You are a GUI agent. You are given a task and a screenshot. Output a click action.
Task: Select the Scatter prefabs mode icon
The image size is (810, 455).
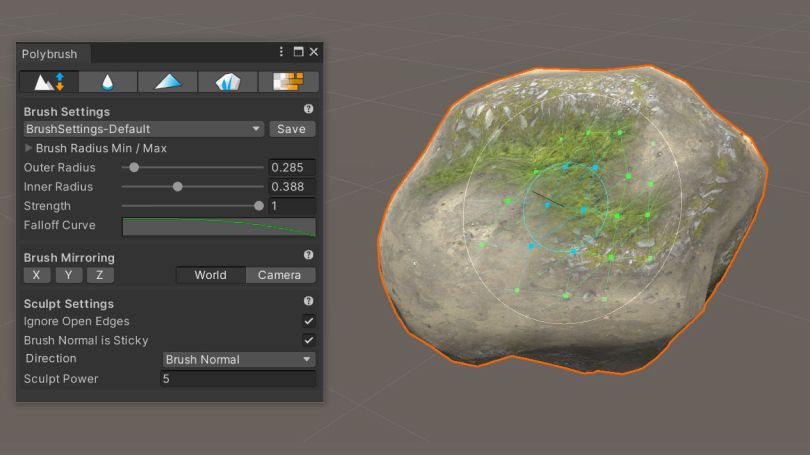coord(228,82)
